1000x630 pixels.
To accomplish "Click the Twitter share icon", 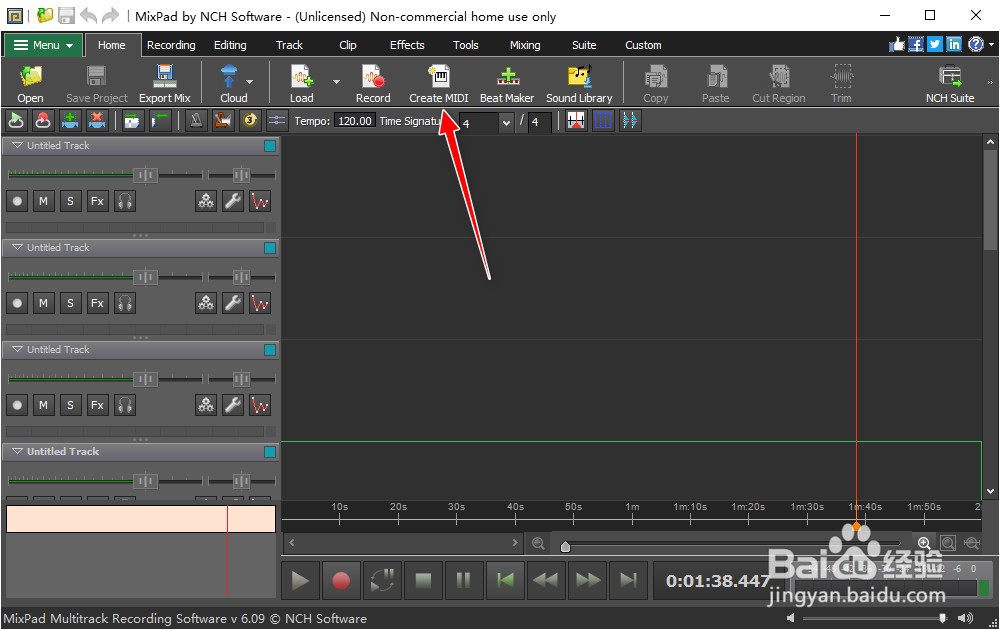I will (x=935, y=44).
